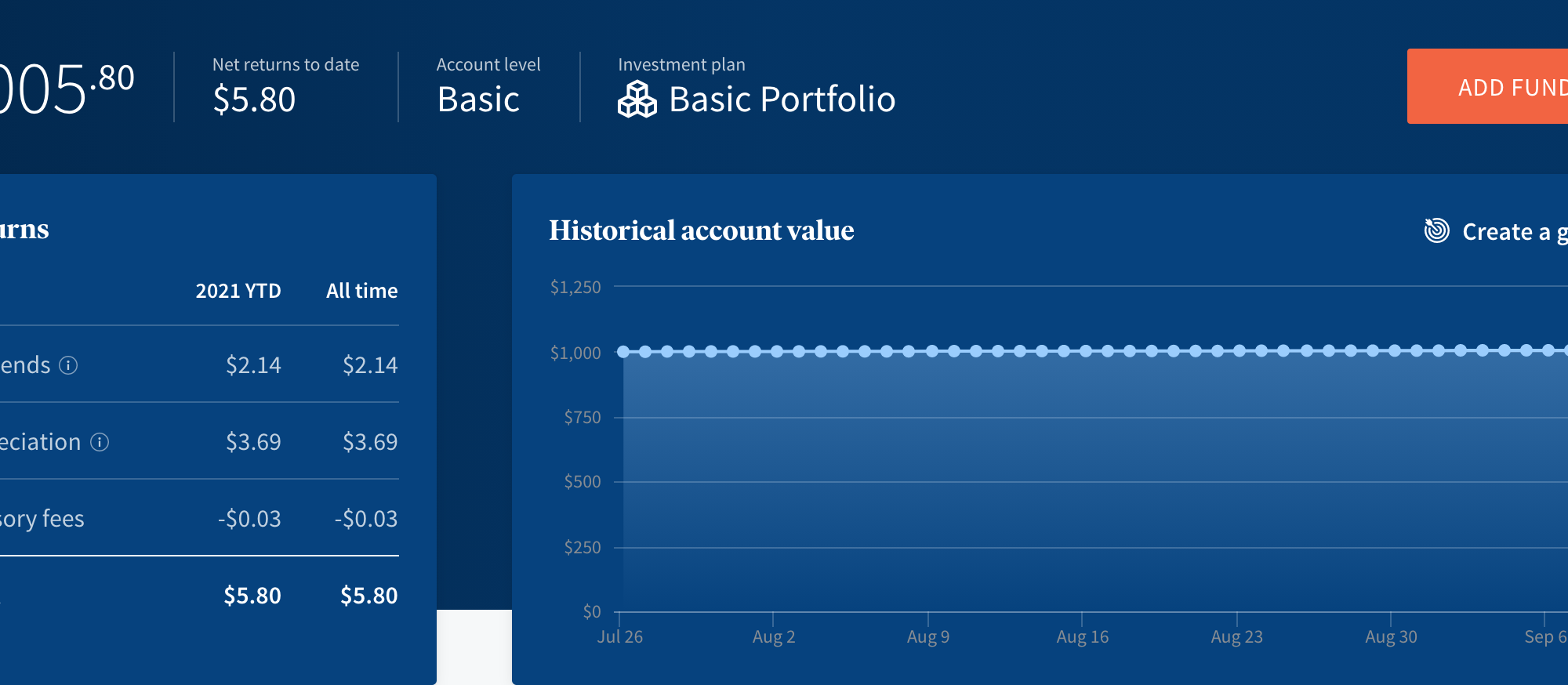Viewport: 1568px width, 685px height.
Task: Select the All time column header
Action: coord(361,291)
